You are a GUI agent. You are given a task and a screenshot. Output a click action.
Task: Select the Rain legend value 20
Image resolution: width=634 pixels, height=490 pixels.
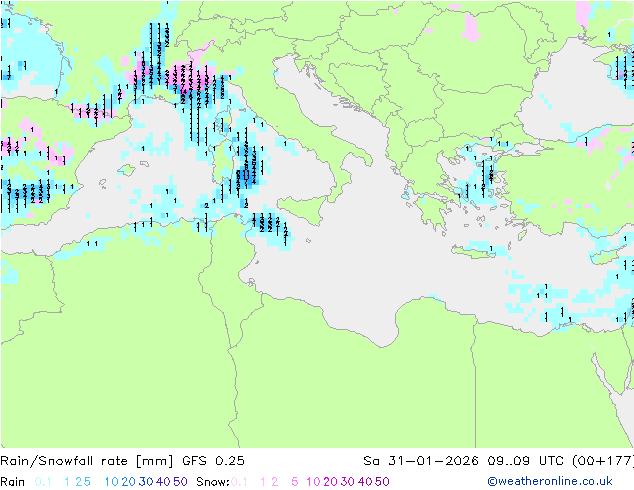coord(129,482)
